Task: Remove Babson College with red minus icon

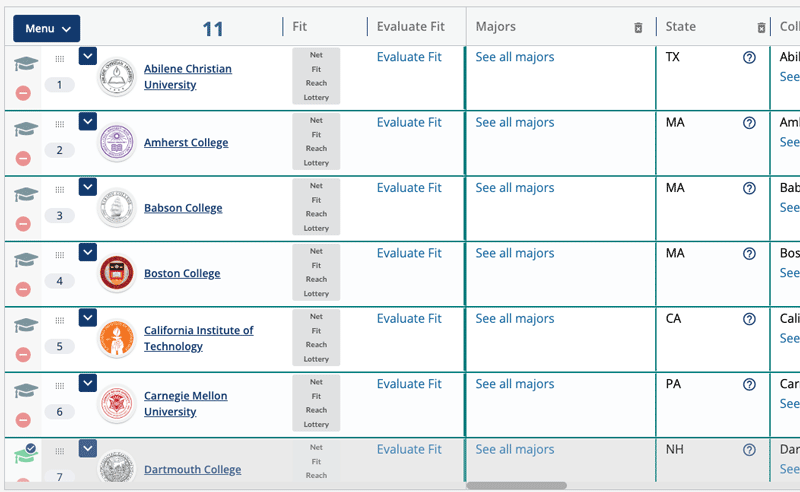Action: 23,224
